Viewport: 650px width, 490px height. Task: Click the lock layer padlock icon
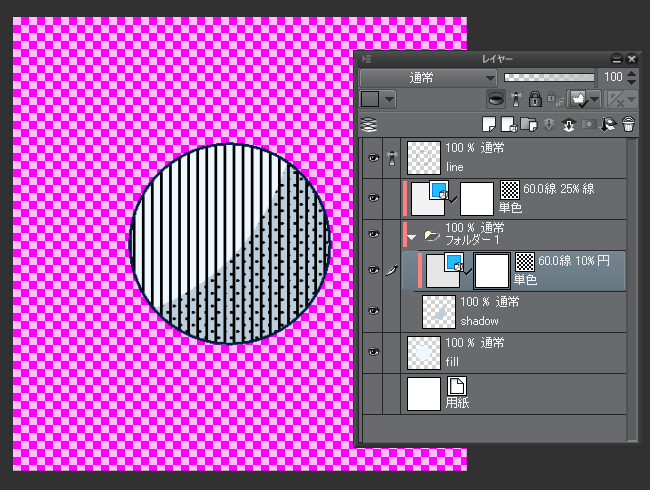[535, 99]
